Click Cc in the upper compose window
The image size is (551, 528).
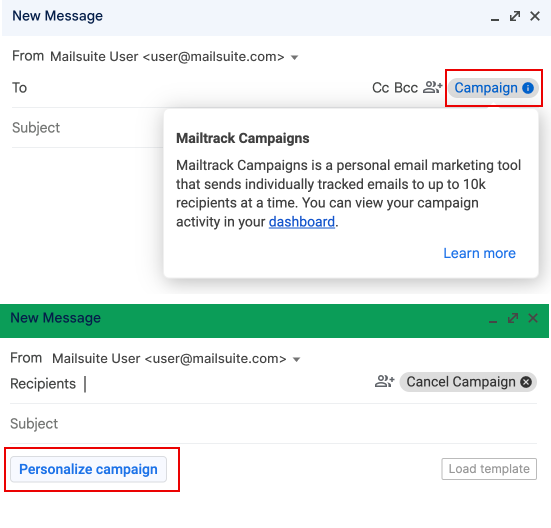point(381,88)
